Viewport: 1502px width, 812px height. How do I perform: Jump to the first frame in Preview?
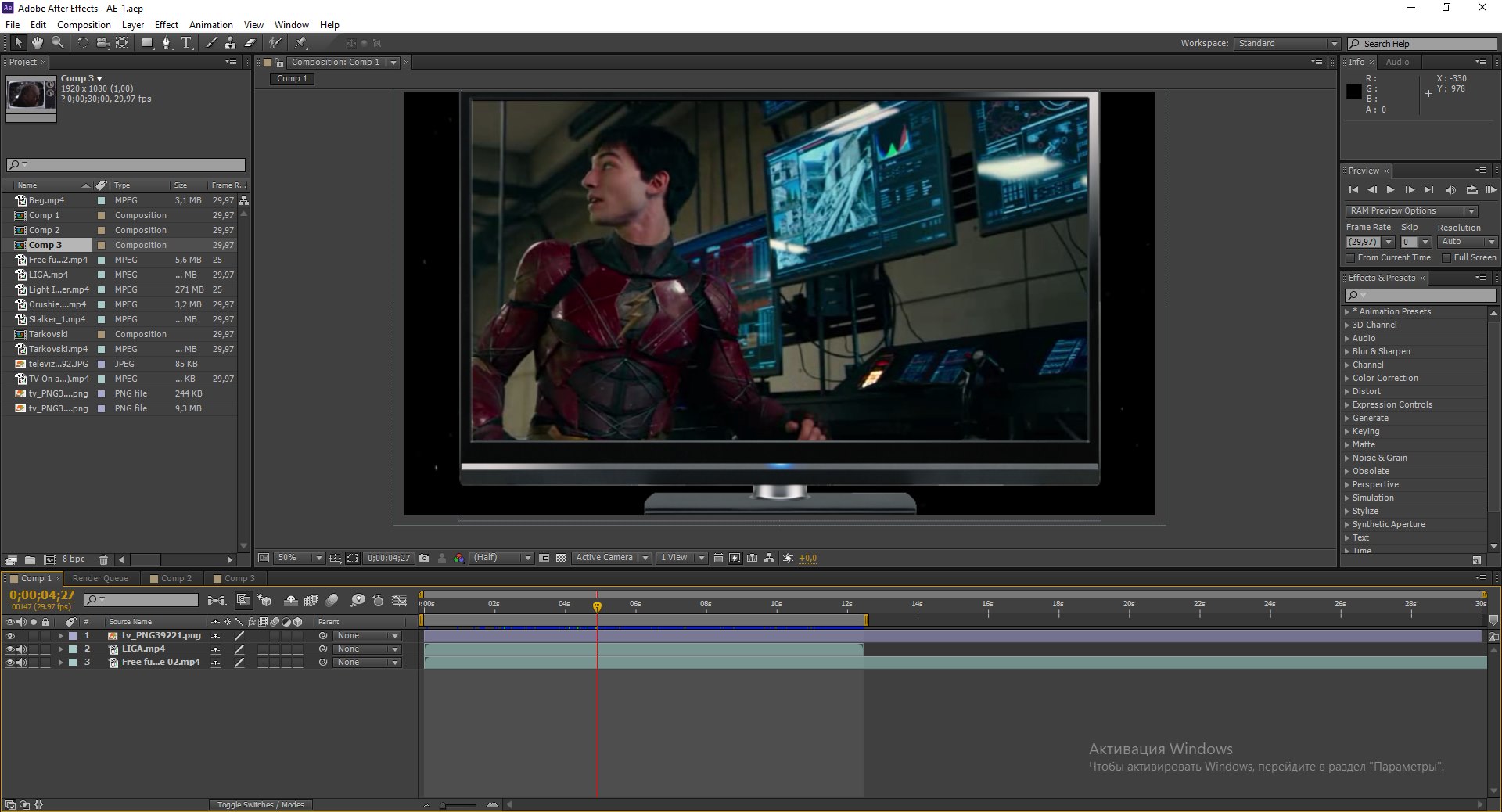(x=1353, y=190)
